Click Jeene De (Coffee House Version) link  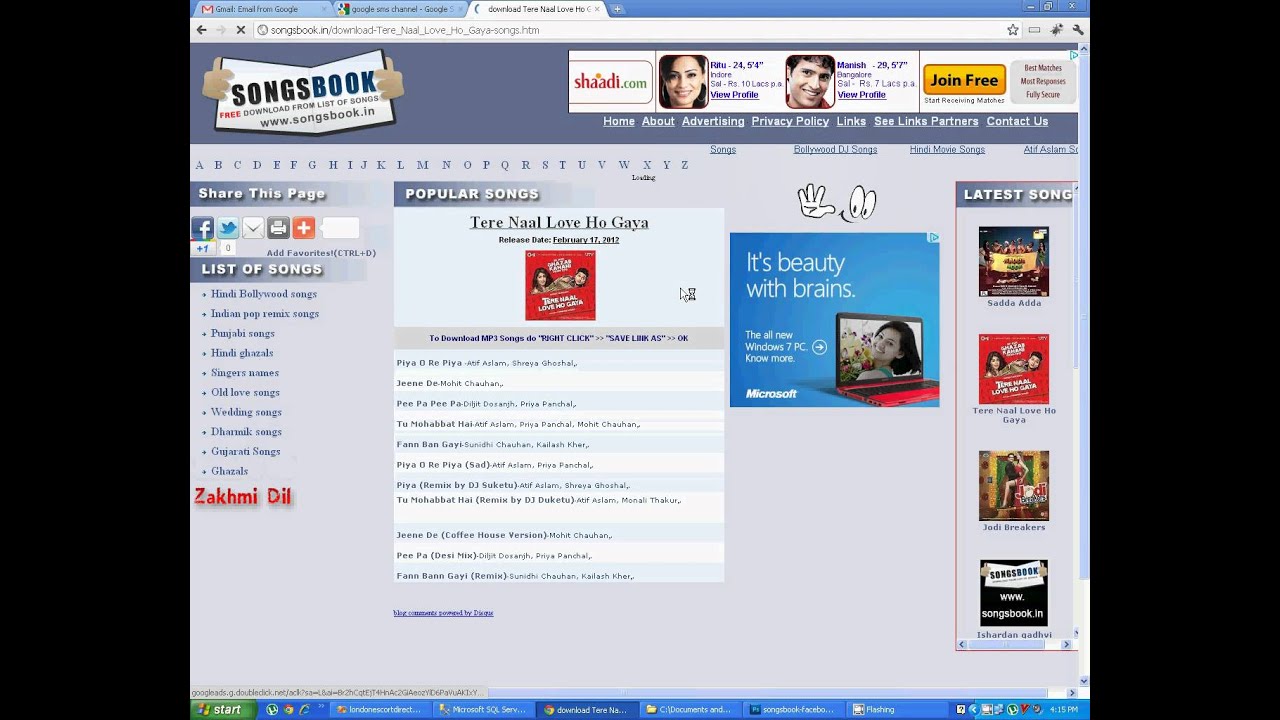tap(472, 535)
